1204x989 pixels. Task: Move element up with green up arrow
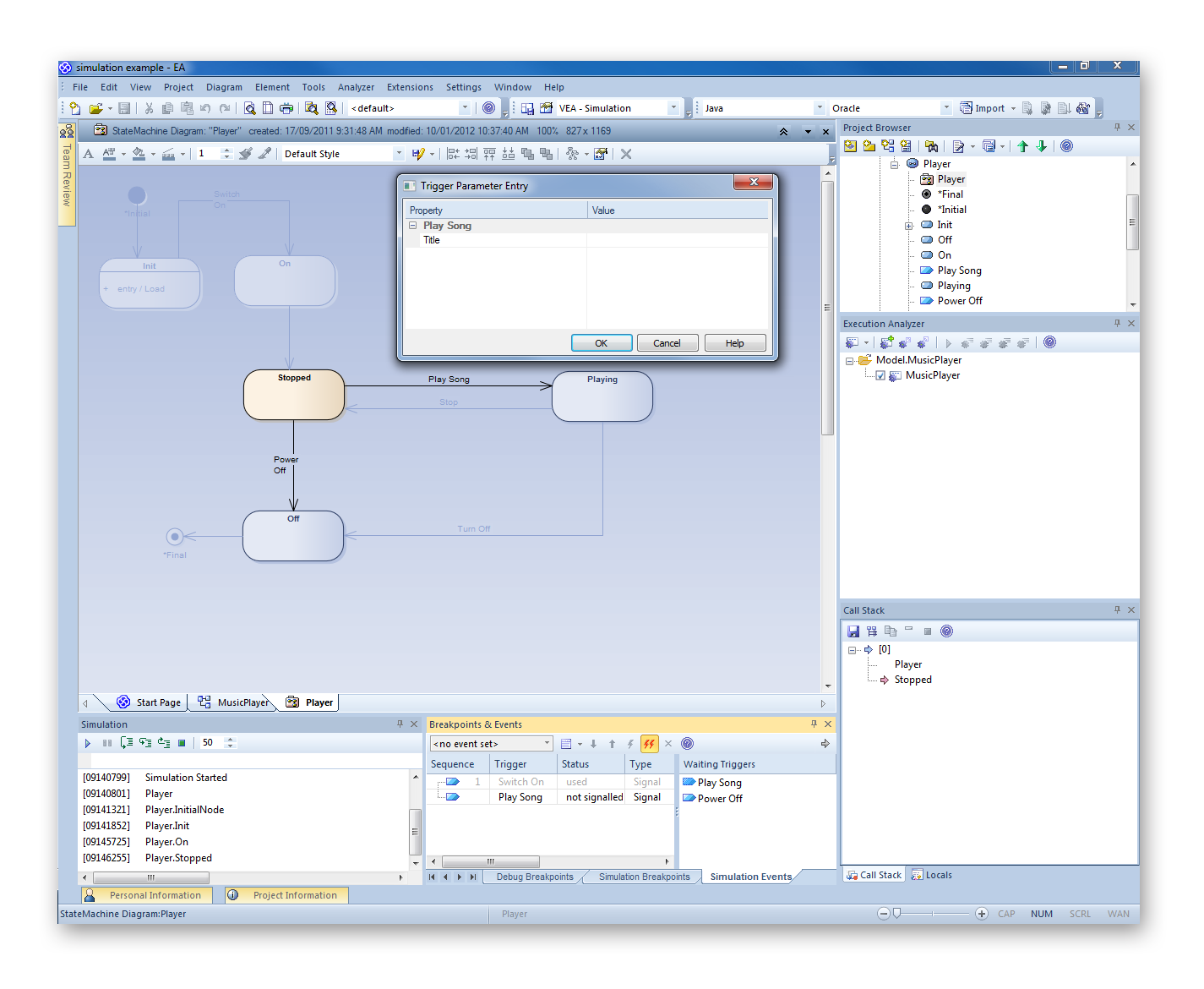(x=1022, y=146)
